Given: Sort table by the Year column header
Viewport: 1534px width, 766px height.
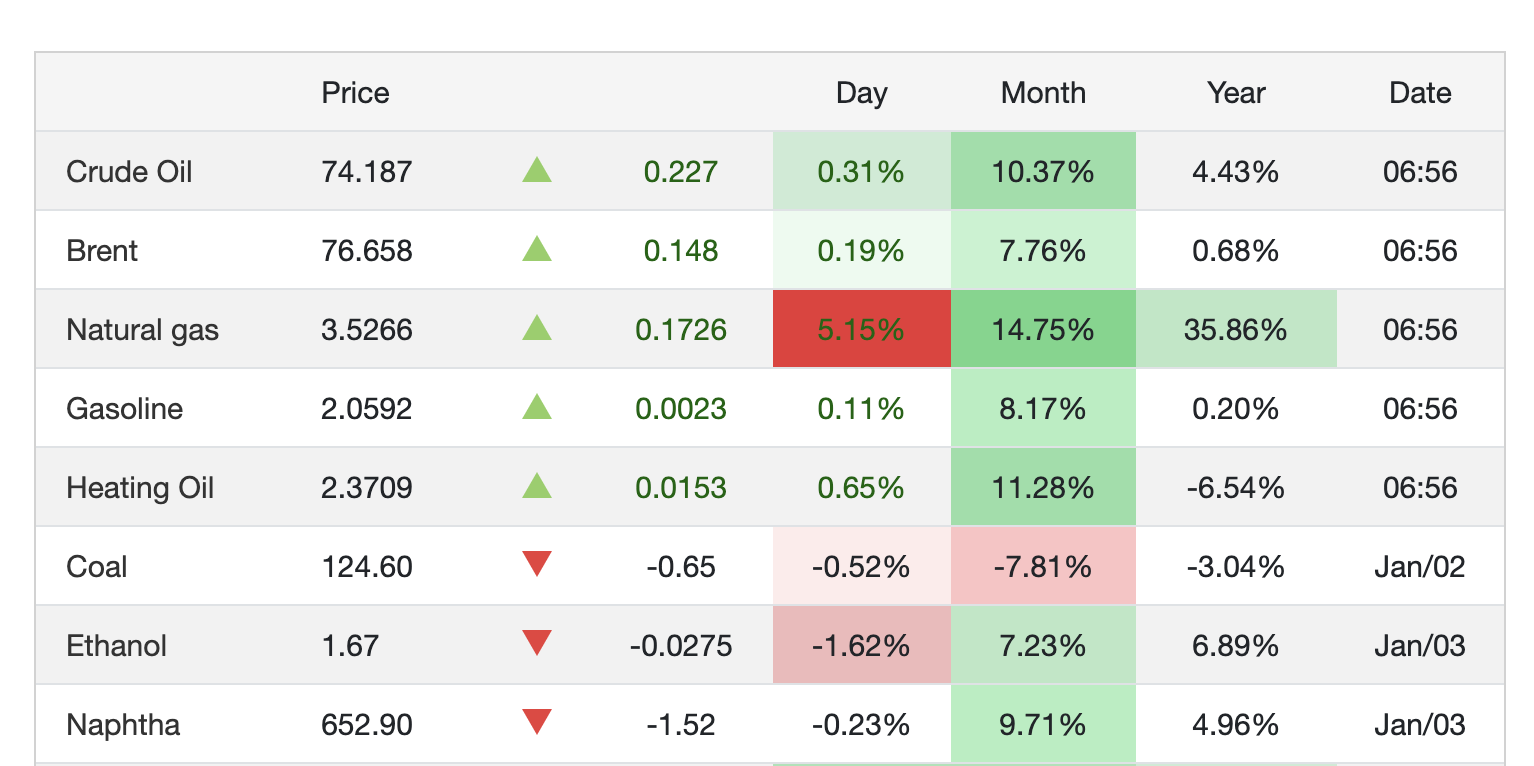Looking at the screenshot, I should [1236, 93].
